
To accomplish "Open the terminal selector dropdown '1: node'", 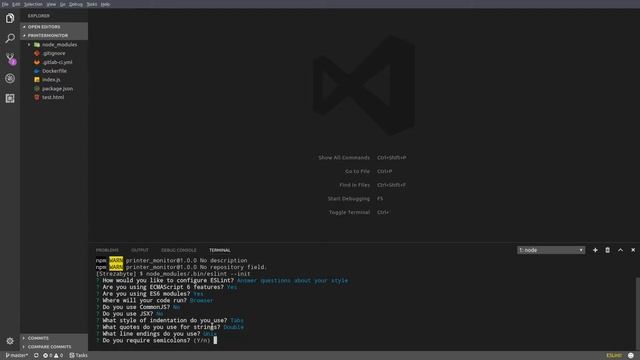I will (x=551, y=250).
